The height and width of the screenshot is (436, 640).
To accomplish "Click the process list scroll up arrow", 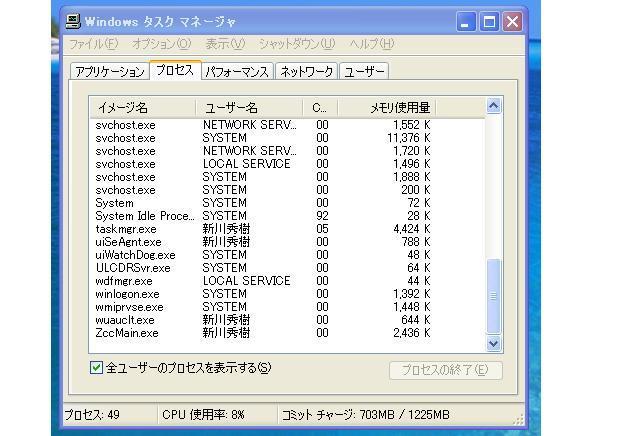I will click(x=493, y=106).
